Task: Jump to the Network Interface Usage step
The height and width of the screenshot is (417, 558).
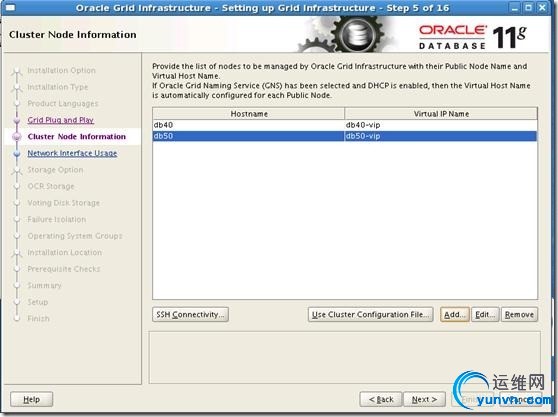Action: coord(72,153)
